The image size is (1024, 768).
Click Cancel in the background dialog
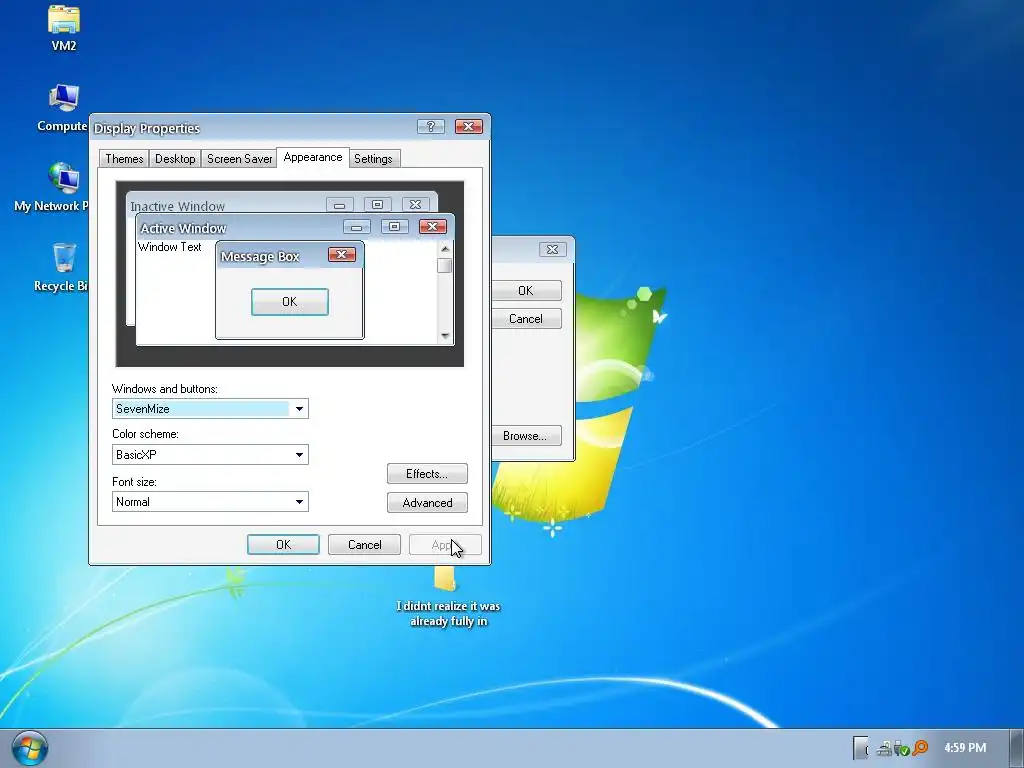click(x=526, y=319)
